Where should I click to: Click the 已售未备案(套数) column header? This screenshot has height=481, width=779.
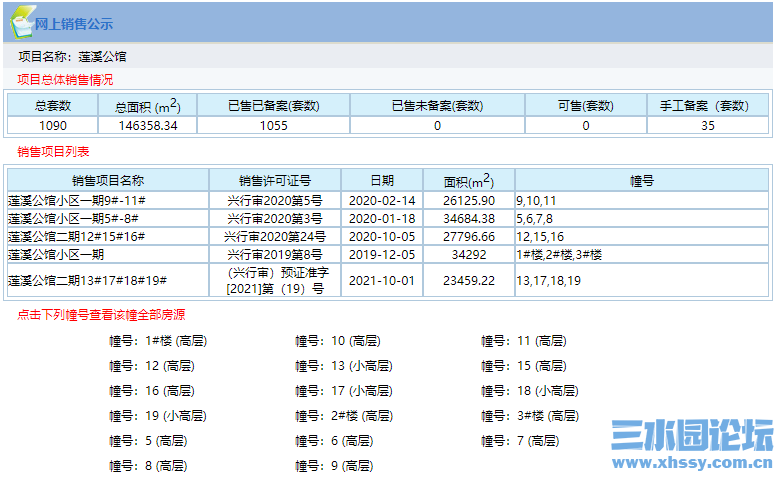point(437,106)
